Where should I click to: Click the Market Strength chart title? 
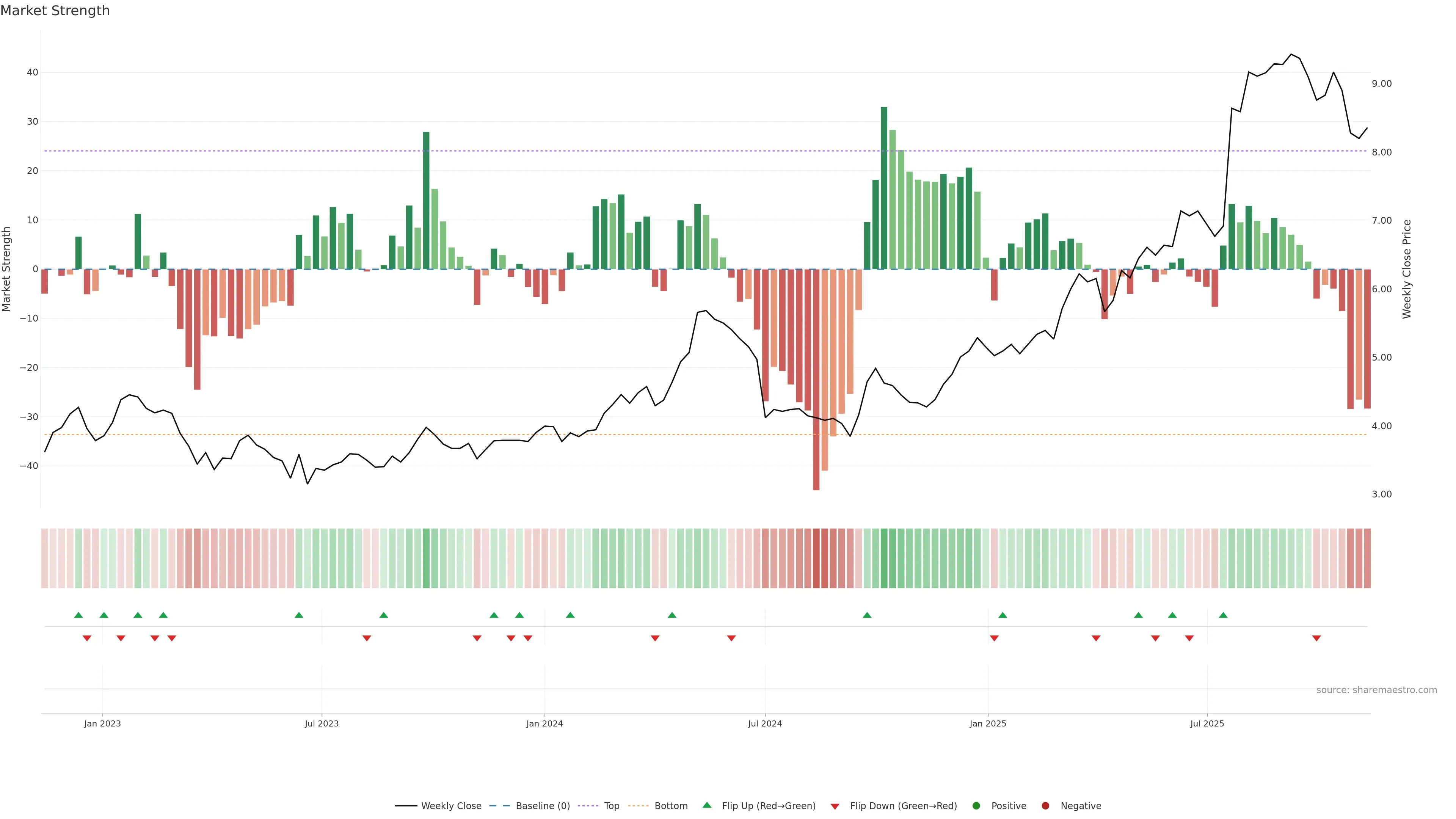point(55,11)
